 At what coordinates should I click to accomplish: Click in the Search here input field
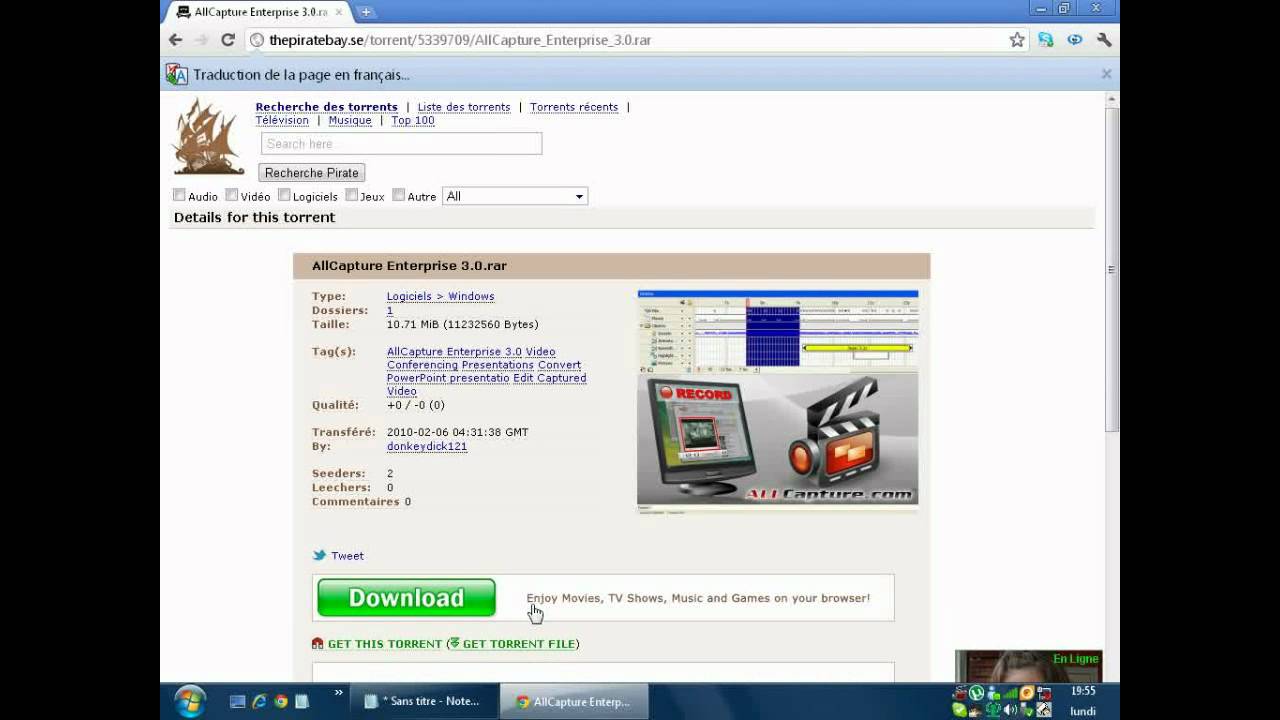401,144
